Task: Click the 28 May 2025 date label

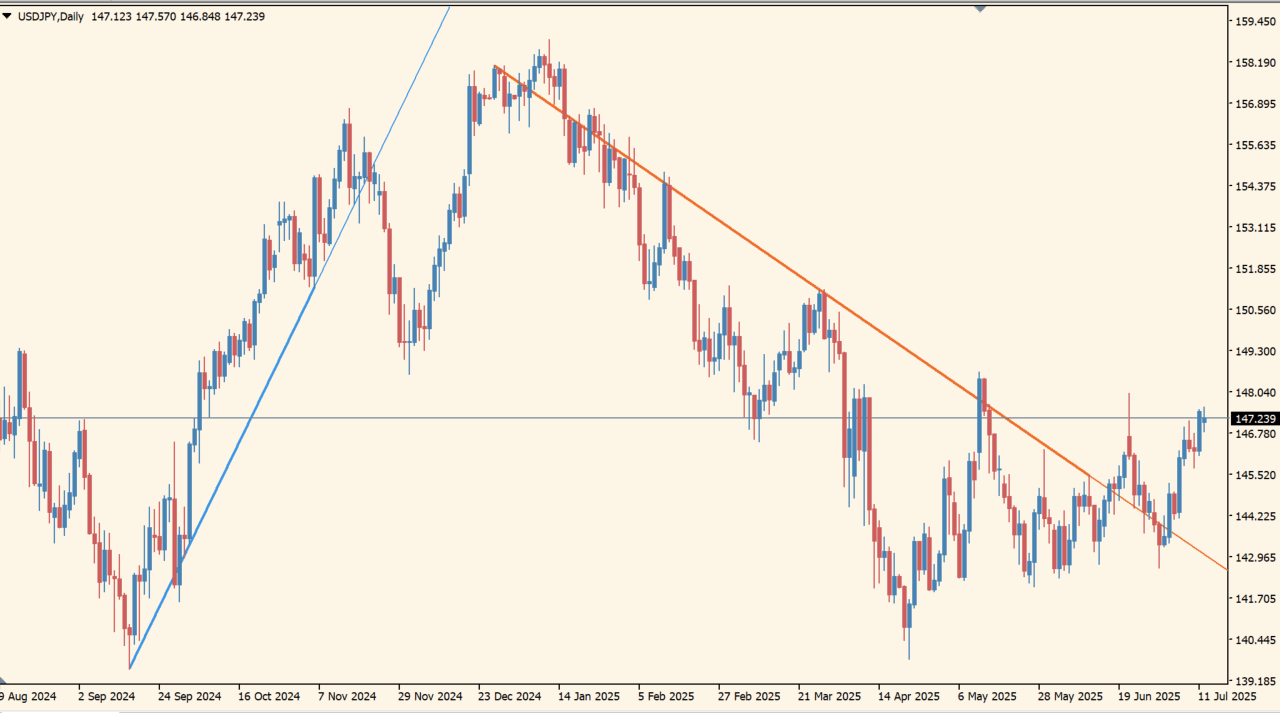Action: [1069, 696]
